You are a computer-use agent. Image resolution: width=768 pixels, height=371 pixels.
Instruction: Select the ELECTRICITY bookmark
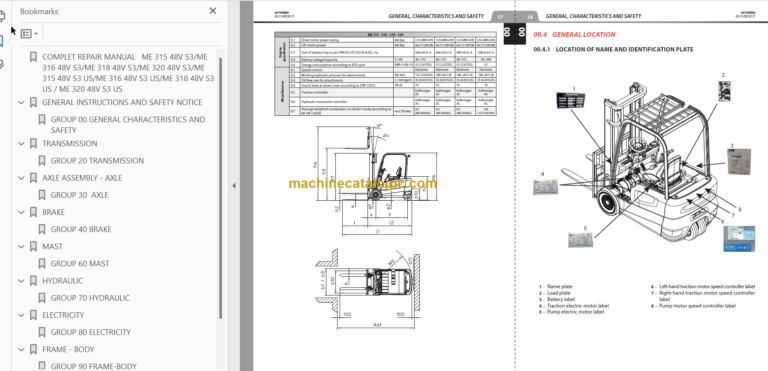point(63,315)
